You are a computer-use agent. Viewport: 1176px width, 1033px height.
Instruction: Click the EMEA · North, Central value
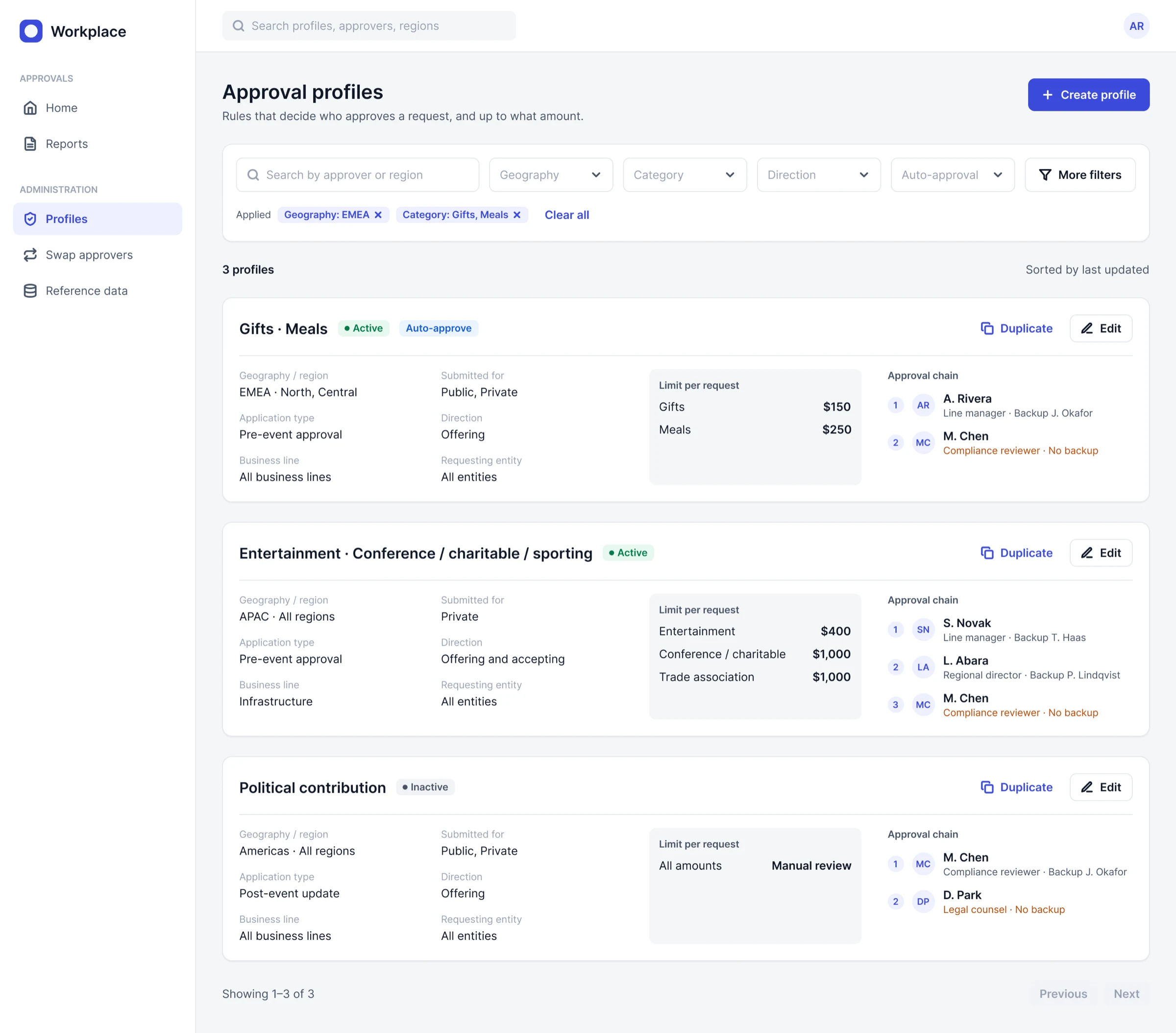pyautogui.click(x=298, y=392)
